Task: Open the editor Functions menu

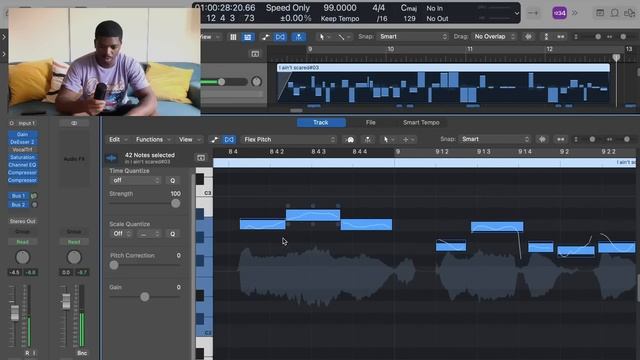Action: coord(153,140)
